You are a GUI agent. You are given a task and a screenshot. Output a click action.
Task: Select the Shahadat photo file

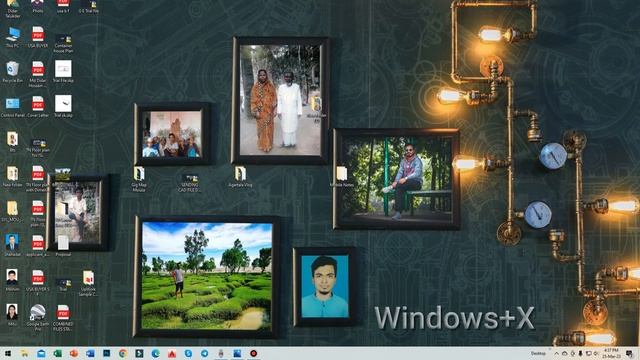[x=12, y=246]
